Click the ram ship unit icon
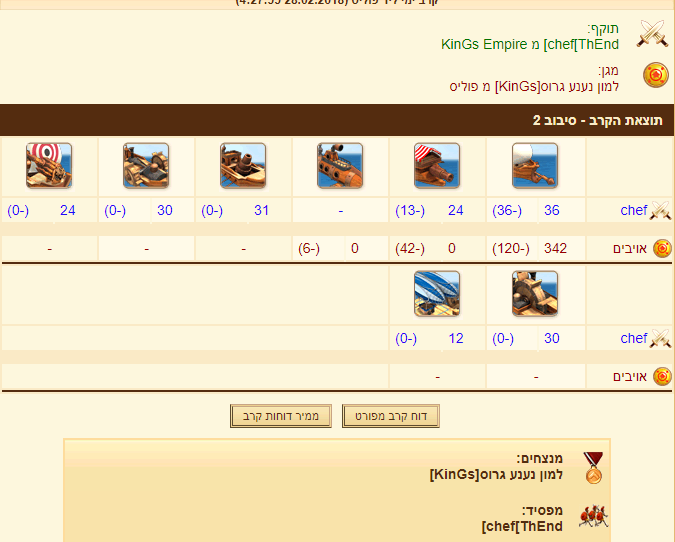 pos(535,166)
